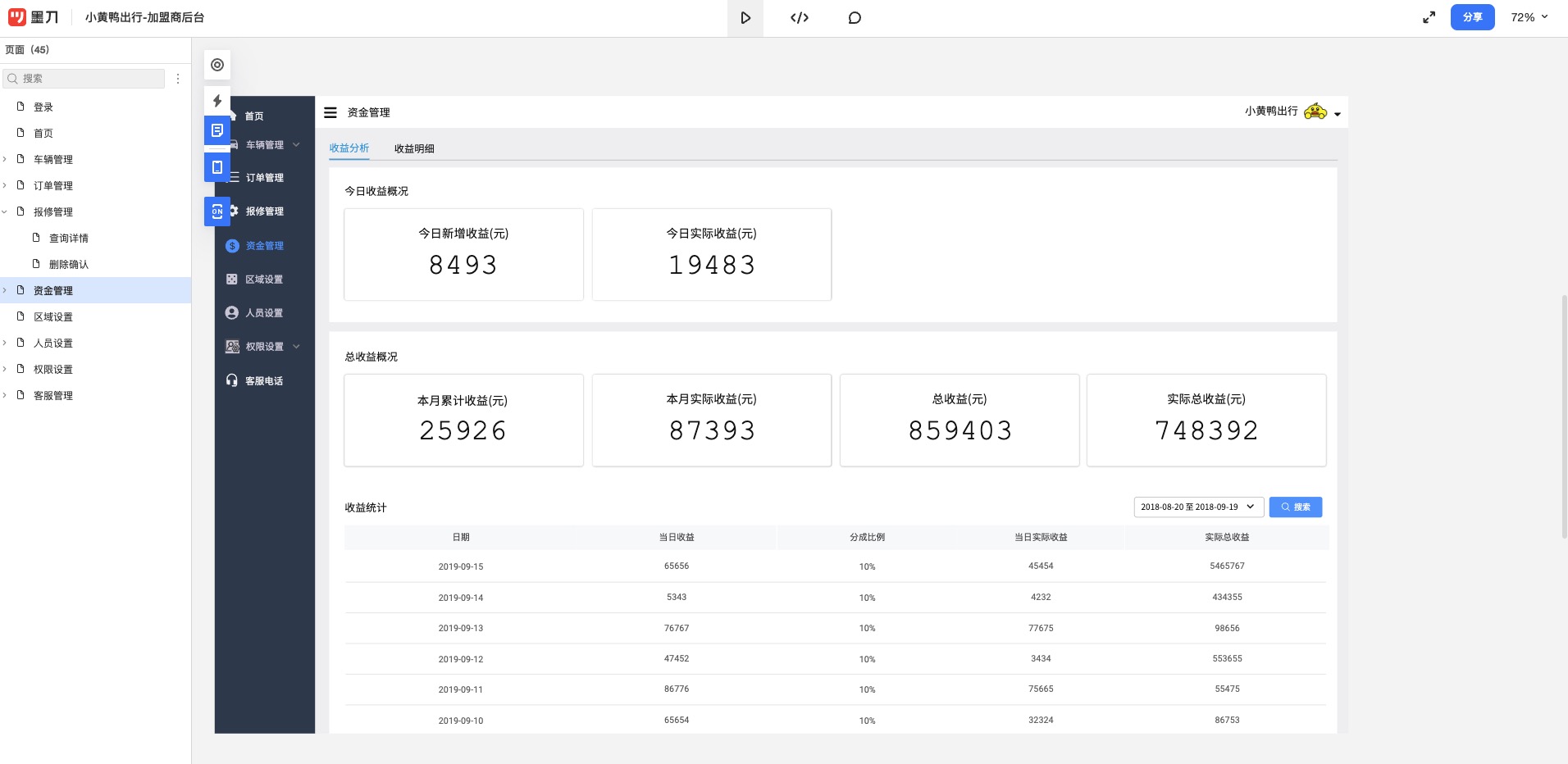Expand the 车辆管理 page tree node
1568x764 pixels.
click(5, 159)
